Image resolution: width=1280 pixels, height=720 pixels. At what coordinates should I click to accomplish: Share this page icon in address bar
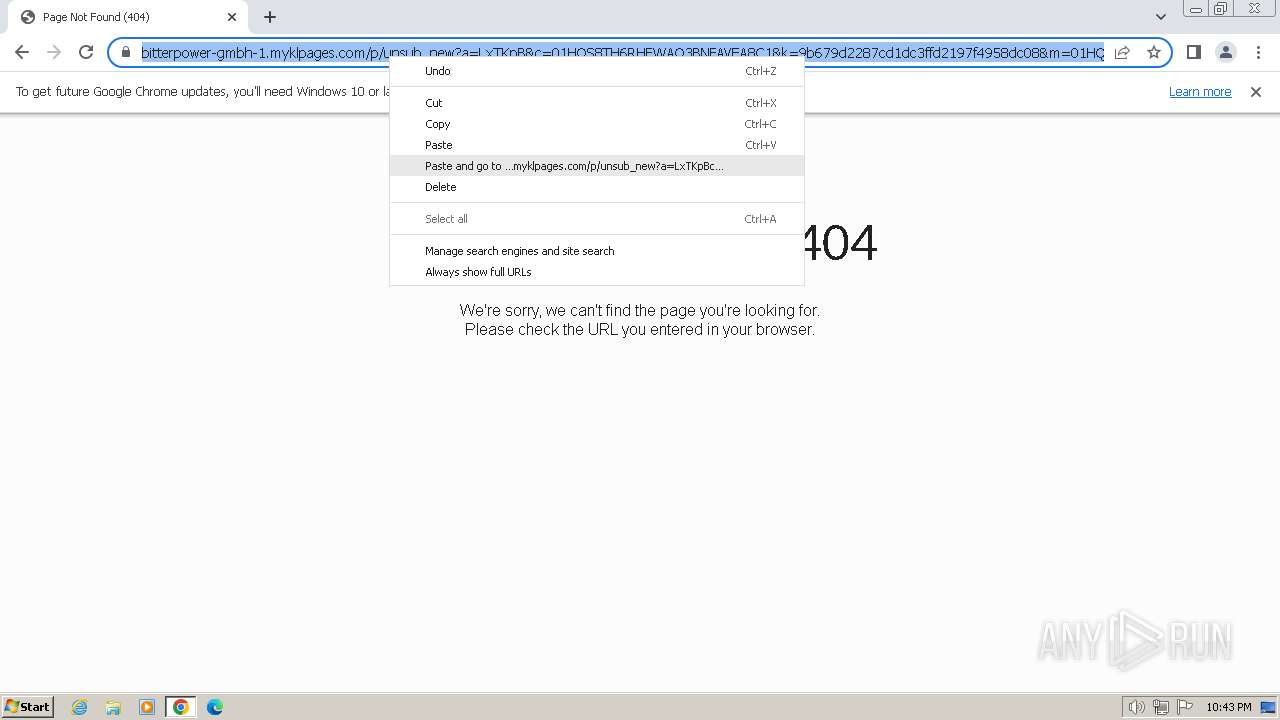click(x=1122, y=52)
